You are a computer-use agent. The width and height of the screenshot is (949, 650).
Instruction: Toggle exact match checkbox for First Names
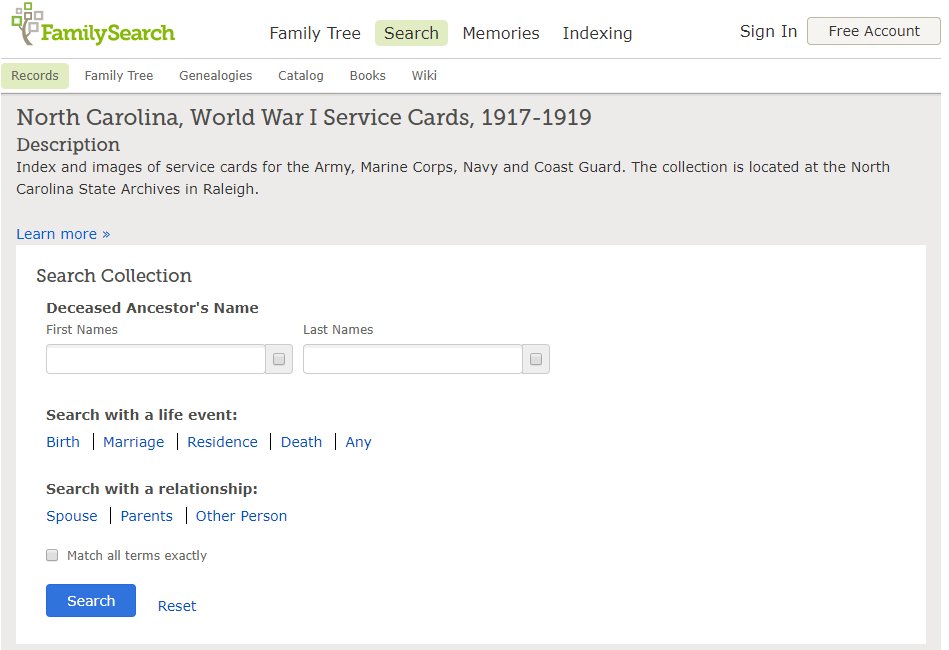[x=279, y=359]
